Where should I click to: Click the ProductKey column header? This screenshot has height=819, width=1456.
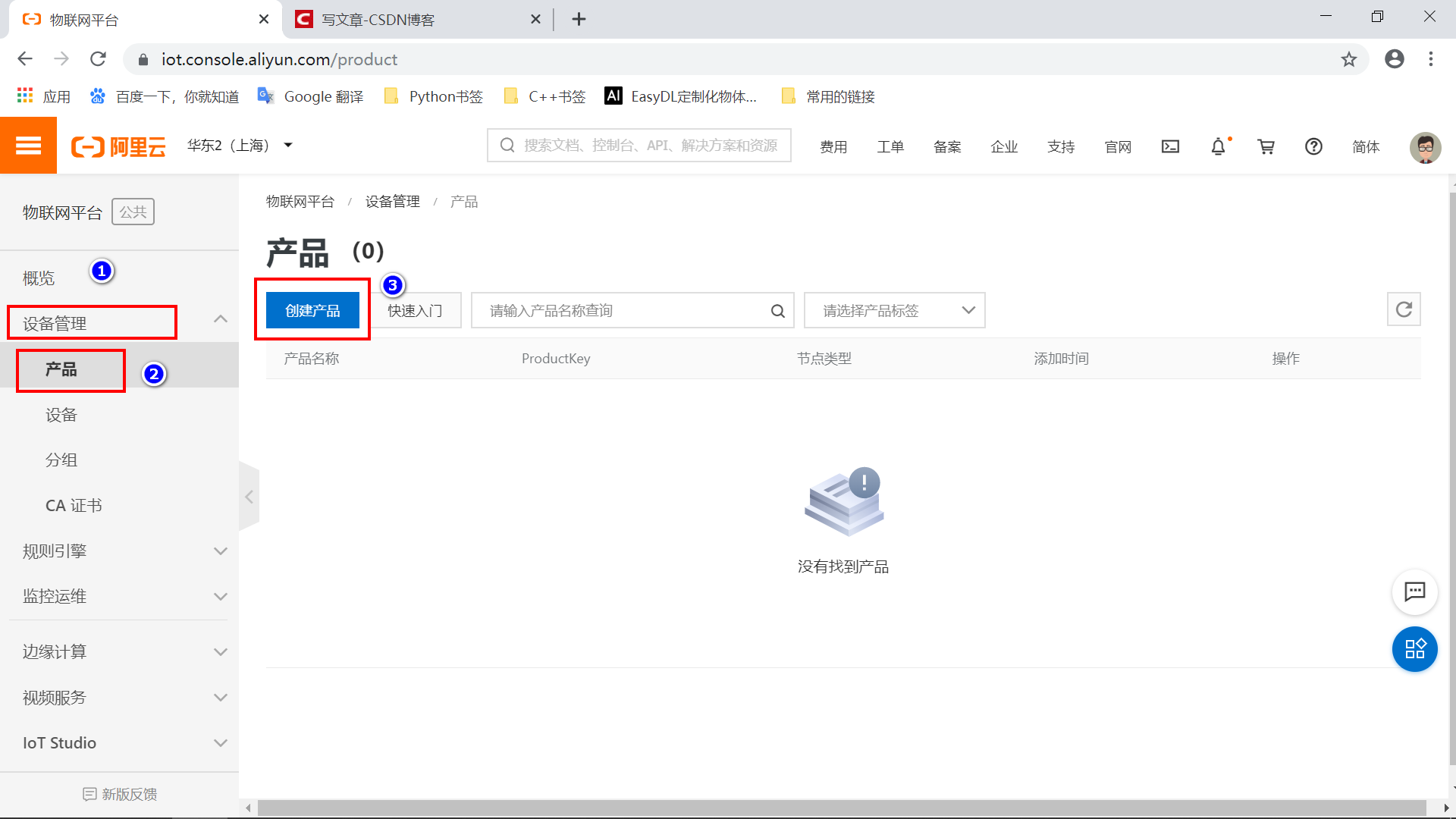point(556,359)
